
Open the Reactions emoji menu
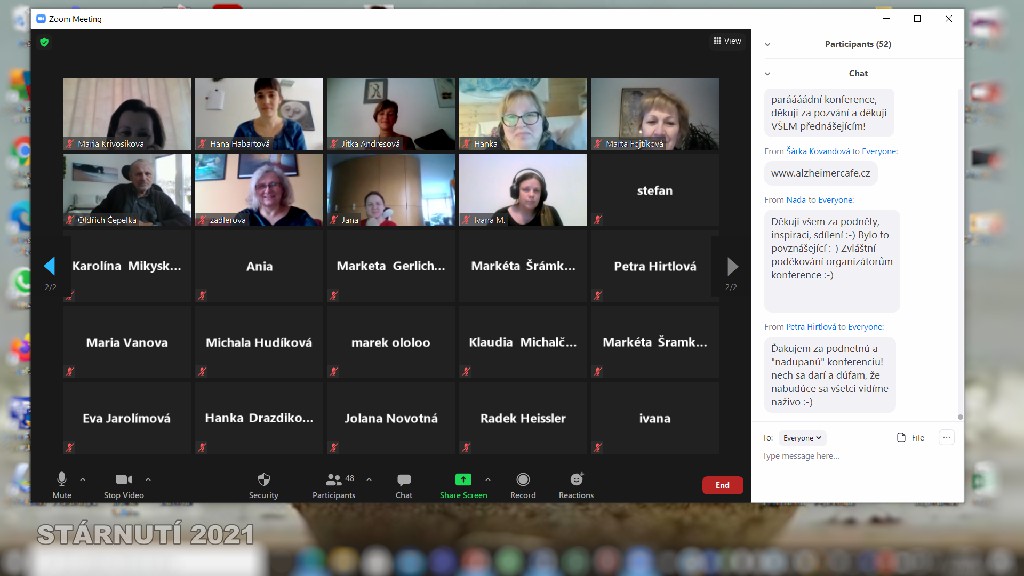coord(576,481)
